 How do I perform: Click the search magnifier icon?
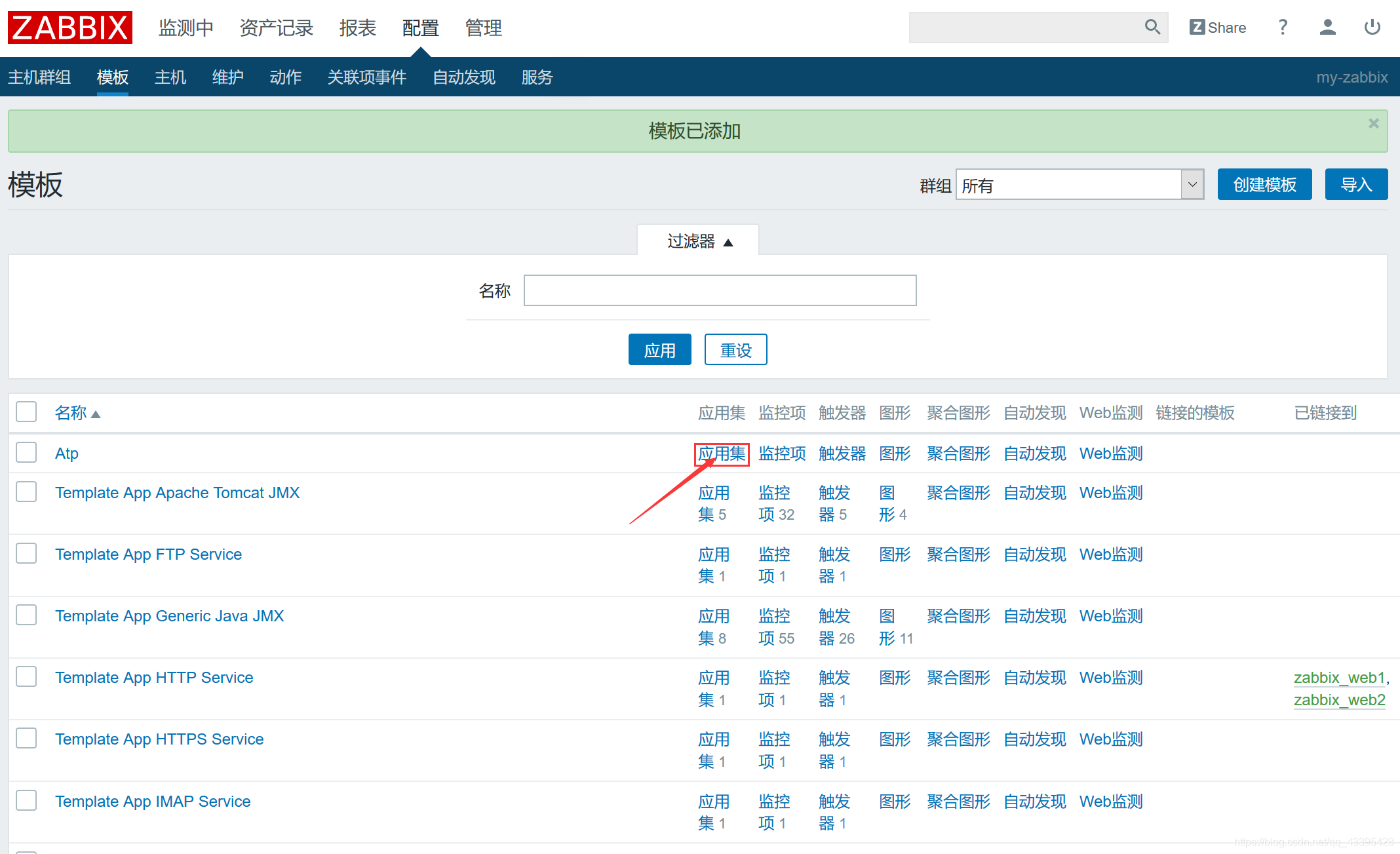pyautogui.click(x=1152, y=27)
